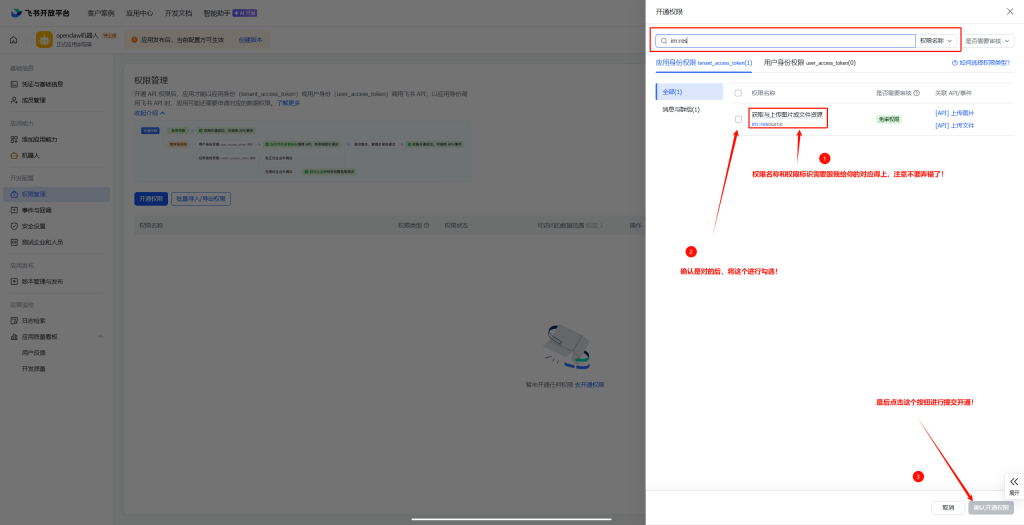
Task: Click help icon next to 是否需要审核 header
Action: (x=916, y=93)
